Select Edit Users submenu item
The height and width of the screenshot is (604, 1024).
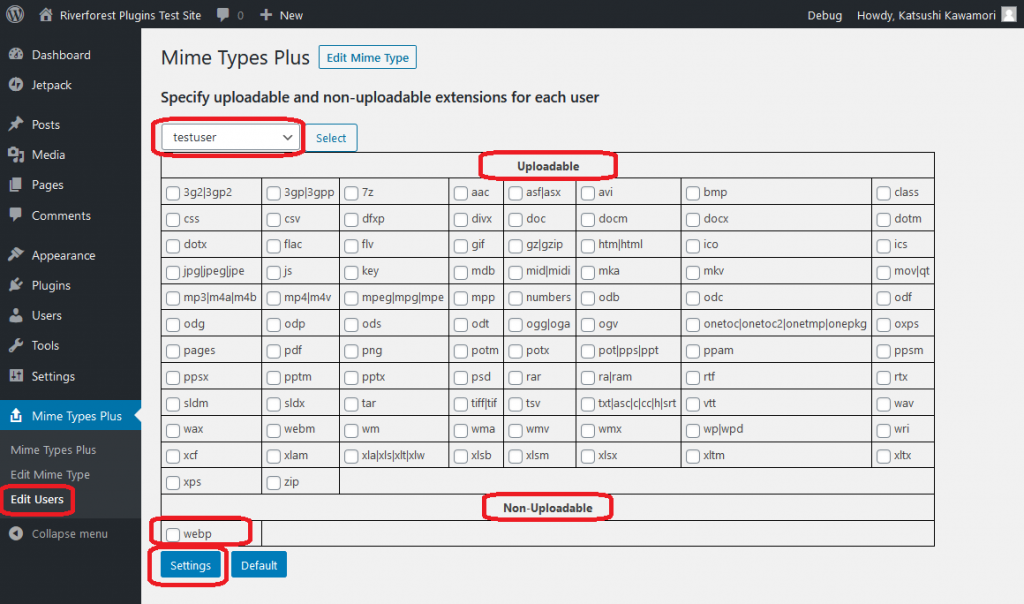(x=37, y=499)
